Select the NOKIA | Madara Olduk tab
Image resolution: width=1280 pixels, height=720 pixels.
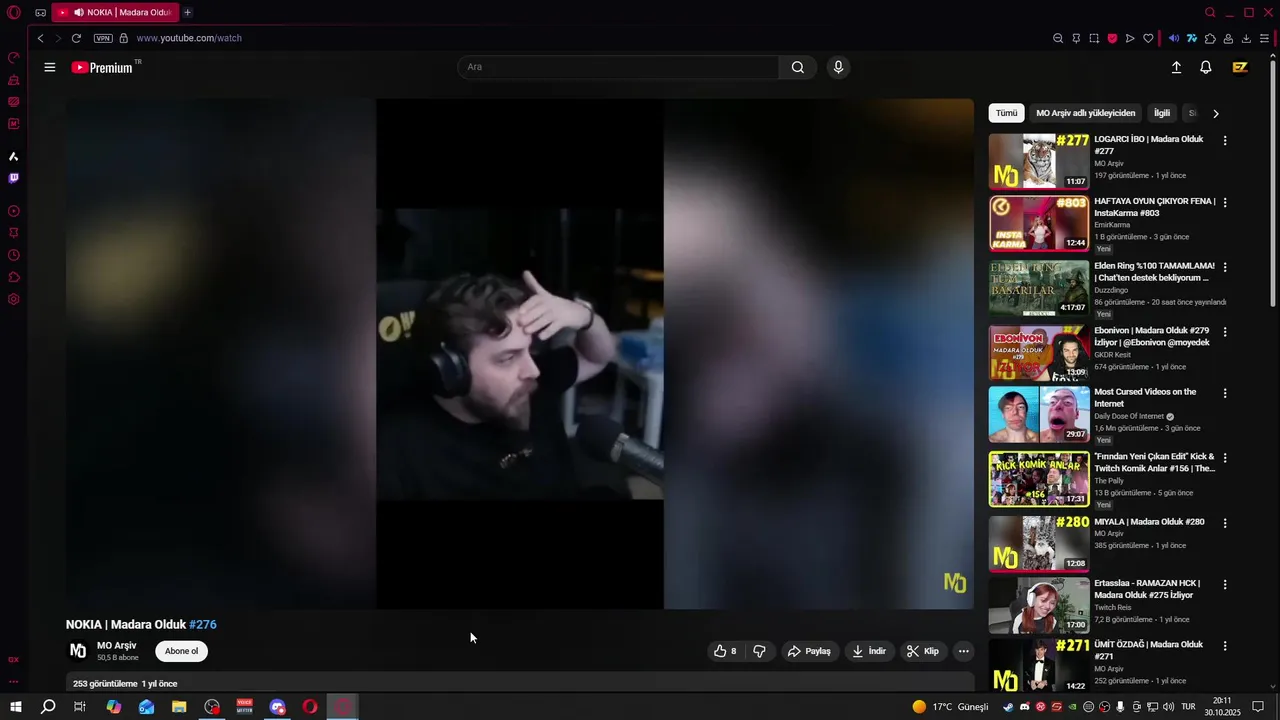click(x=115, y=12)
